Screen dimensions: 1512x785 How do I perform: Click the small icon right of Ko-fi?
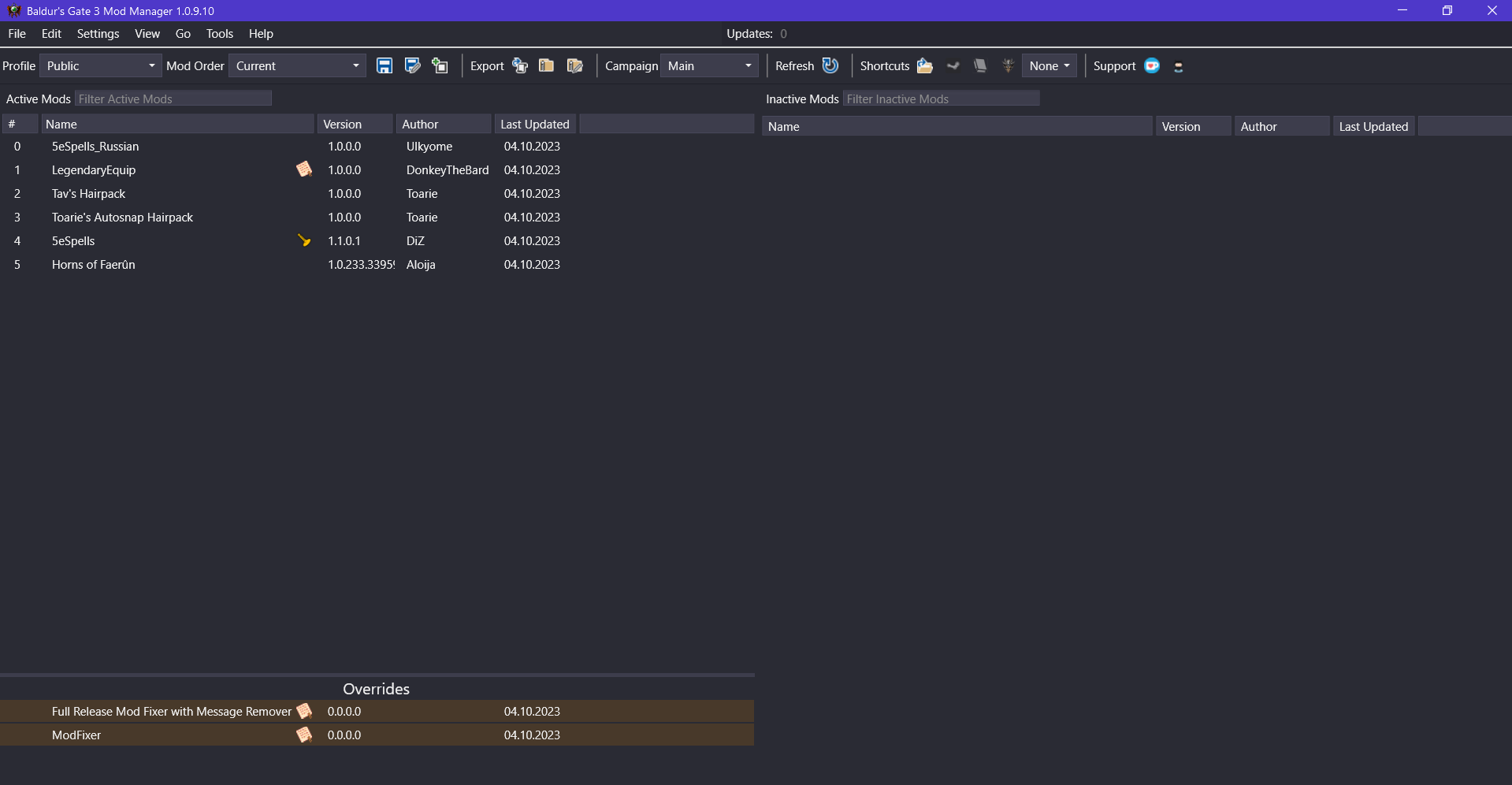1179,67
